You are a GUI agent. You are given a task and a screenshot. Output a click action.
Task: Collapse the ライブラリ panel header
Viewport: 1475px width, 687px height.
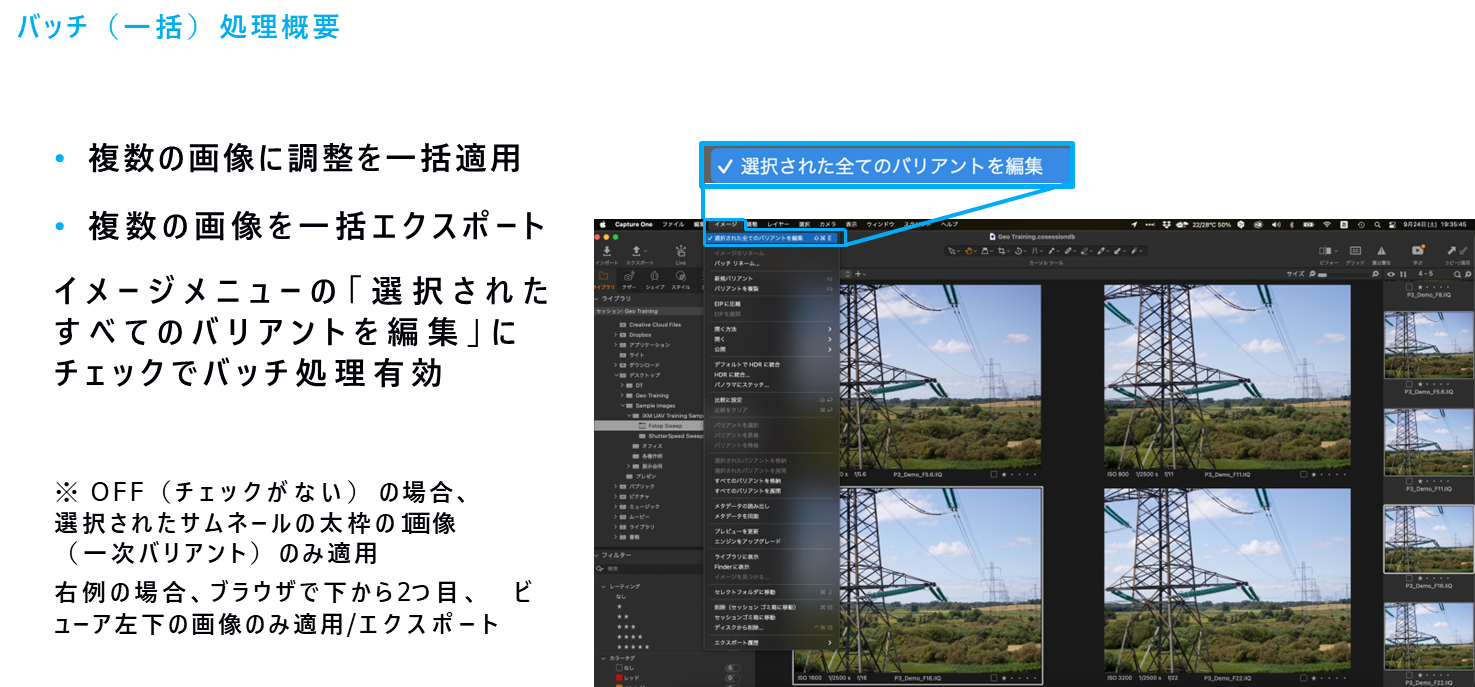[599, 298]
